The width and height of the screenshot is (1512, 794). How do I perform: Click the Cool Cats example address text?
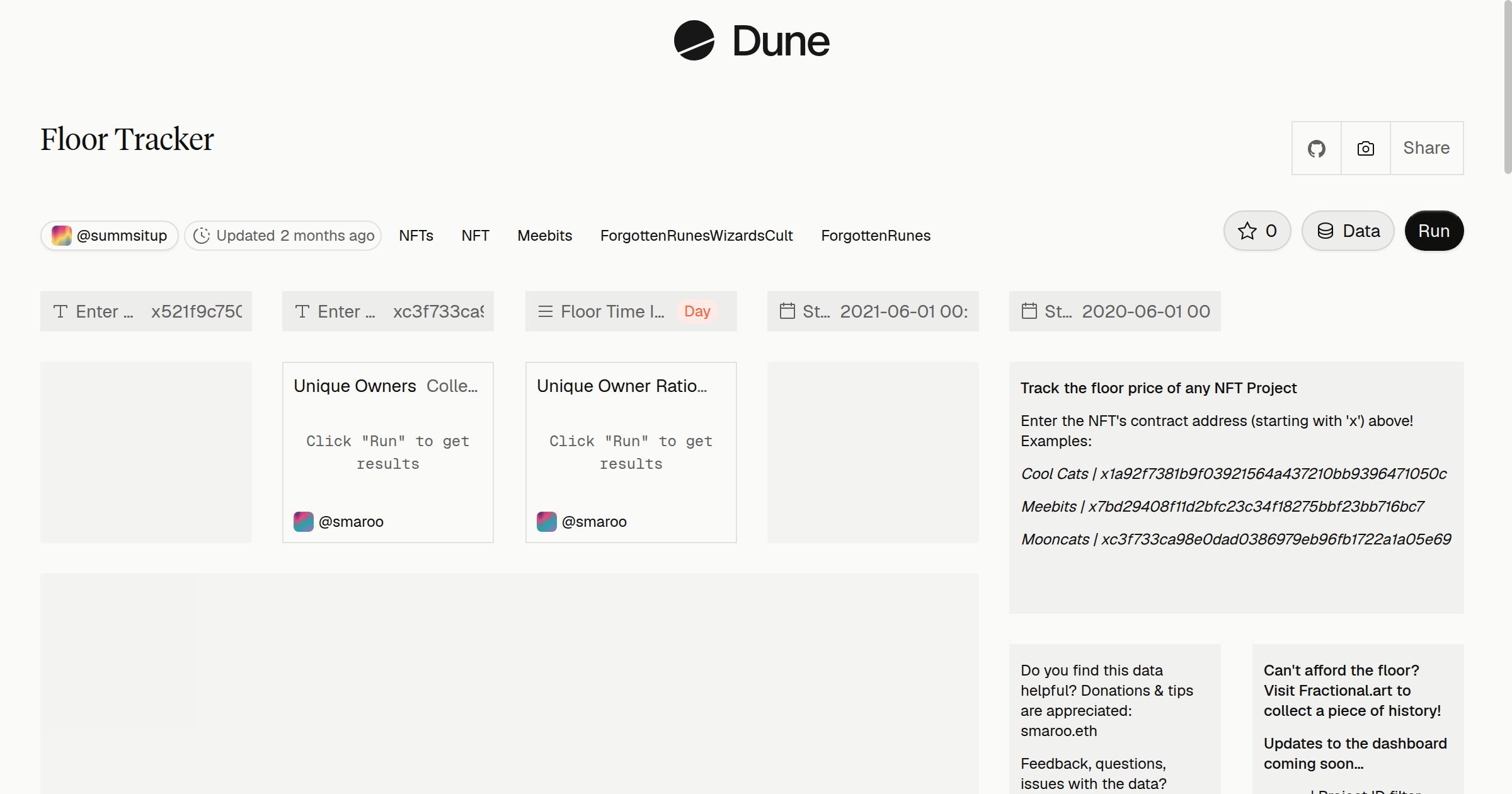[x=1234, y=474]
